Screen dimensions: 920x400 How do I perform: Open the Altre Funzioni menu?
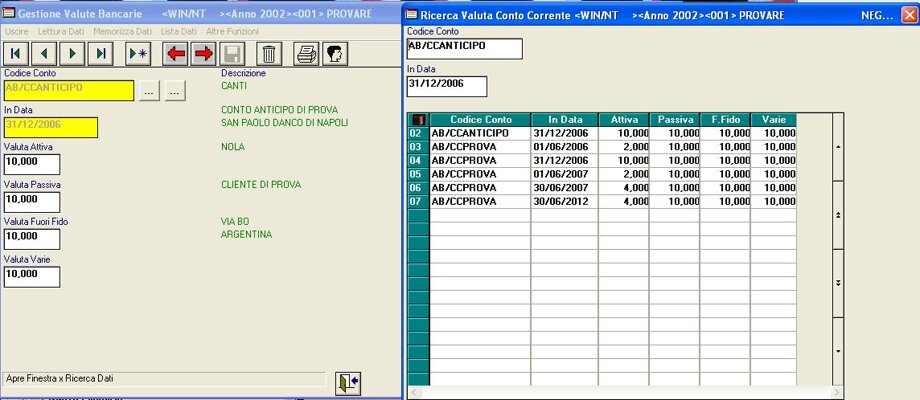(232, 32)
